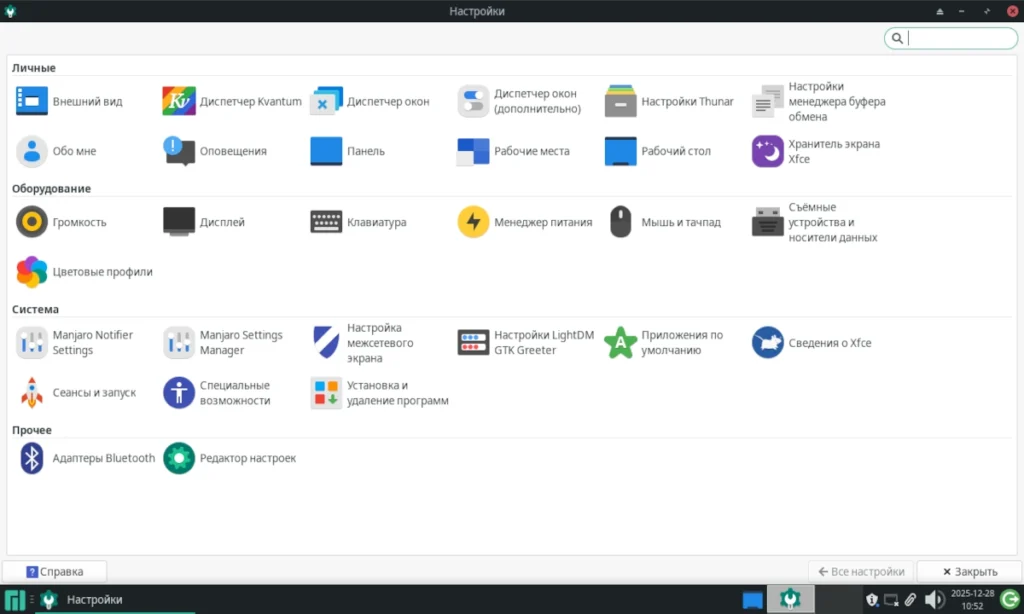Image resolution: width=1024 pixels, height=614 pixels.
Task: Click the Прочее section heading
Action: pyautogui.click(x=31, y=430)
